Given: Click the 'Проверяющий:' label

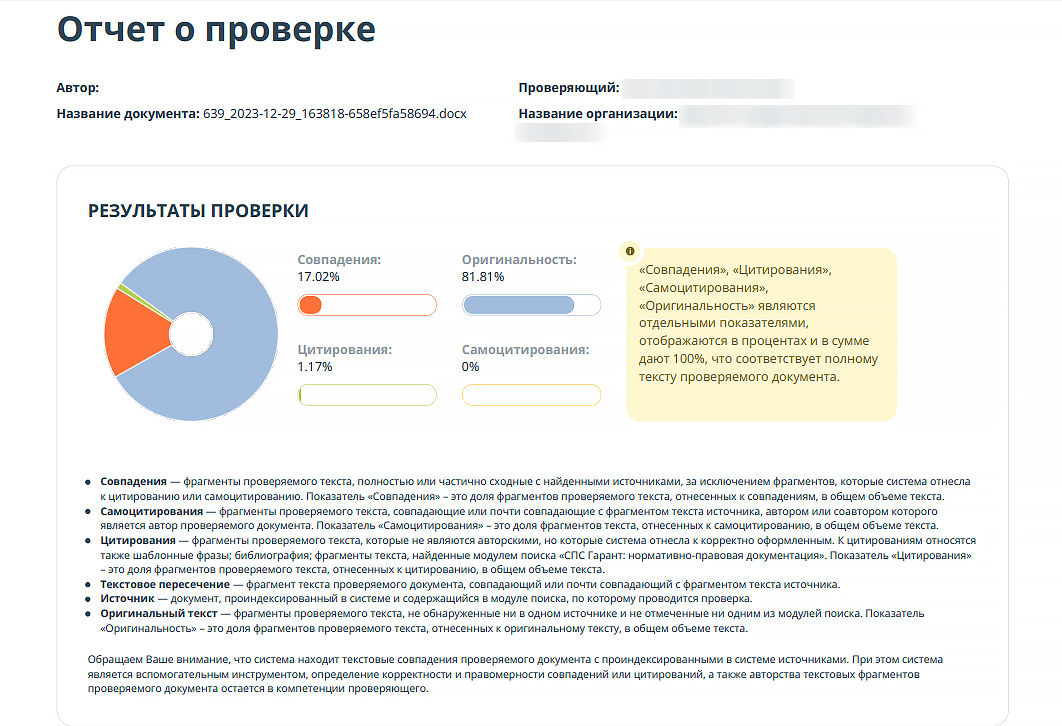Looking at the screenshot, I should pos(569,88).
